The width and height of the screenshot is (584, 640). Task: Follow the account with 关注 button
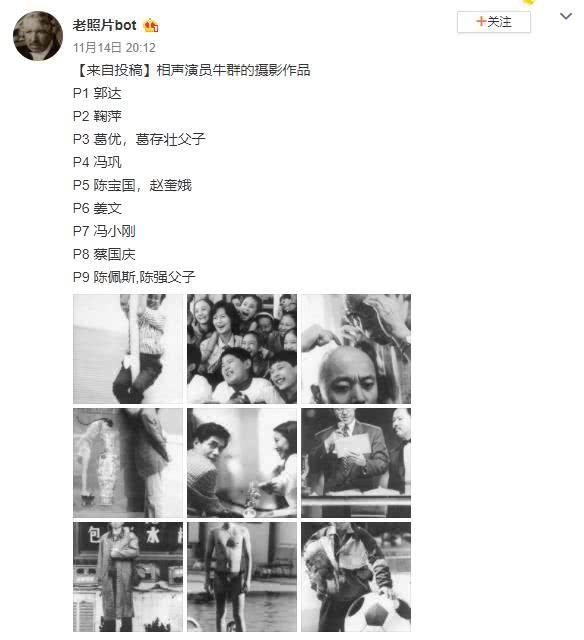point(494,22)
